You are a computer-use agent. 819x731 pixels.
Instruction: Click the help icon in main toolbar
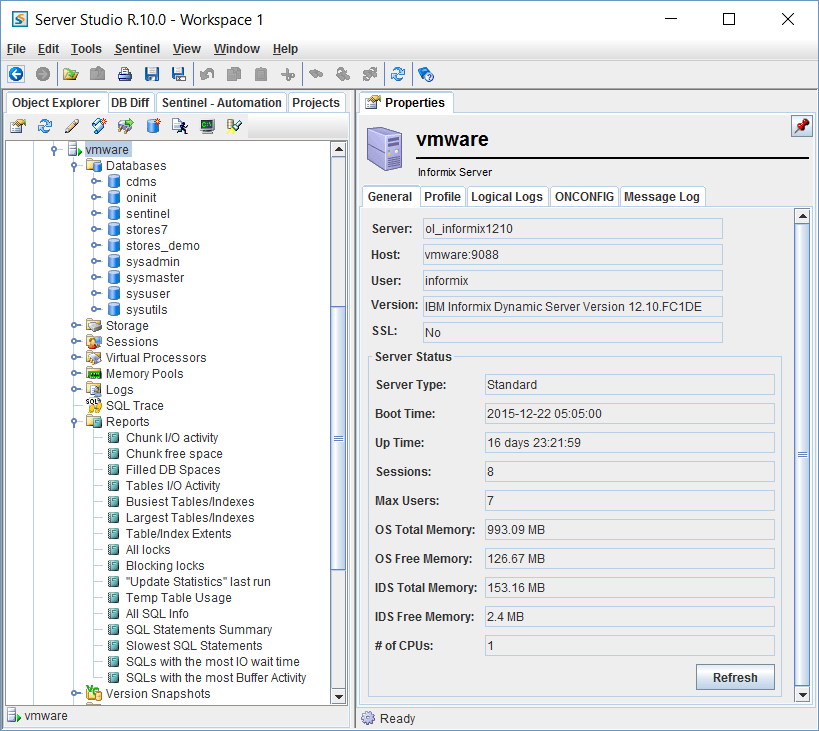(x=425, y=74)
